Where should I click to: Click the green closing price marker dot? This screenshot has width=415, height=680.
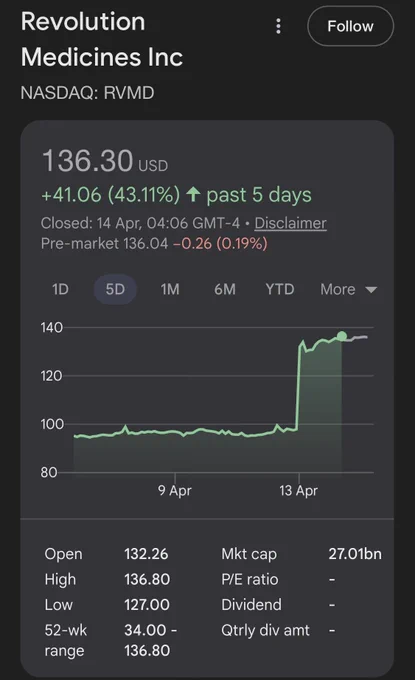point(342,336)
